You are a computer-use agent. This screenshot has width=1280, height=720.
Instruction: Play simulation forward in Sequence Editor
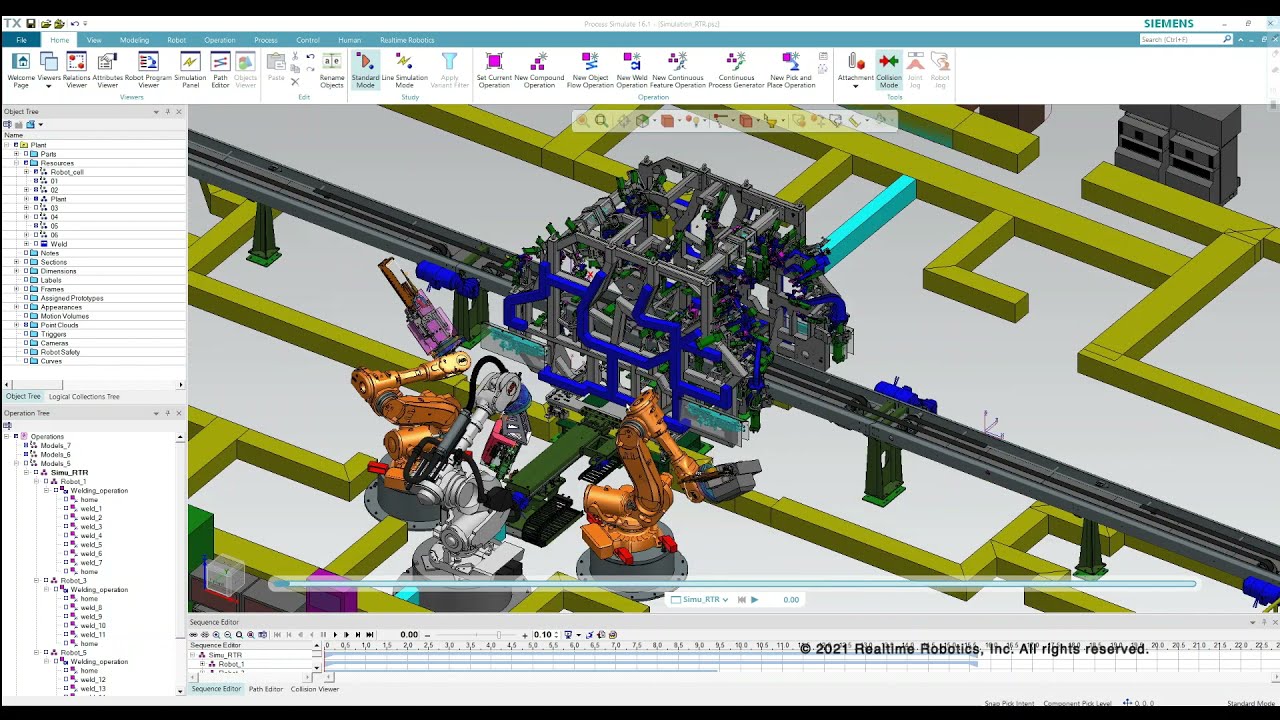(x=335, y=635)
